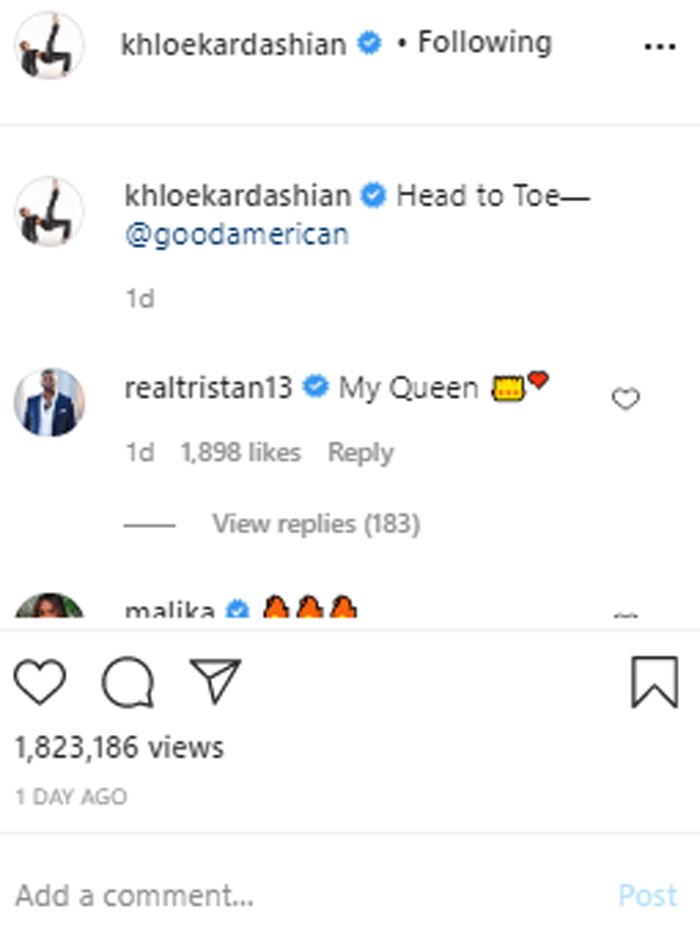Open realtristan13's profile picture
Viewport: 700px width, 950px height.
(49, 402)
